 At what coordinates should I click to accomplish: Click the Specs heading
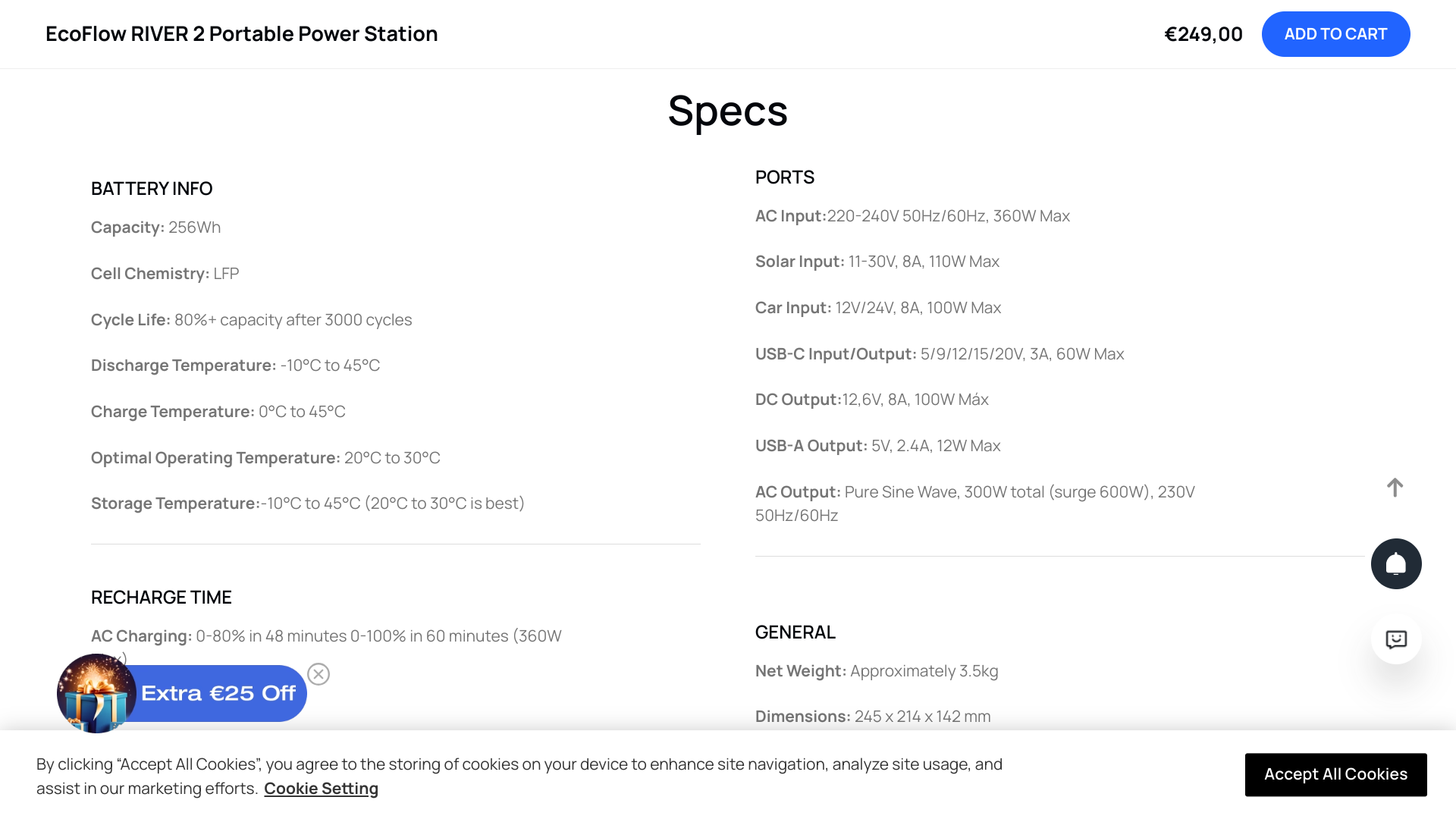pos(727,111)
